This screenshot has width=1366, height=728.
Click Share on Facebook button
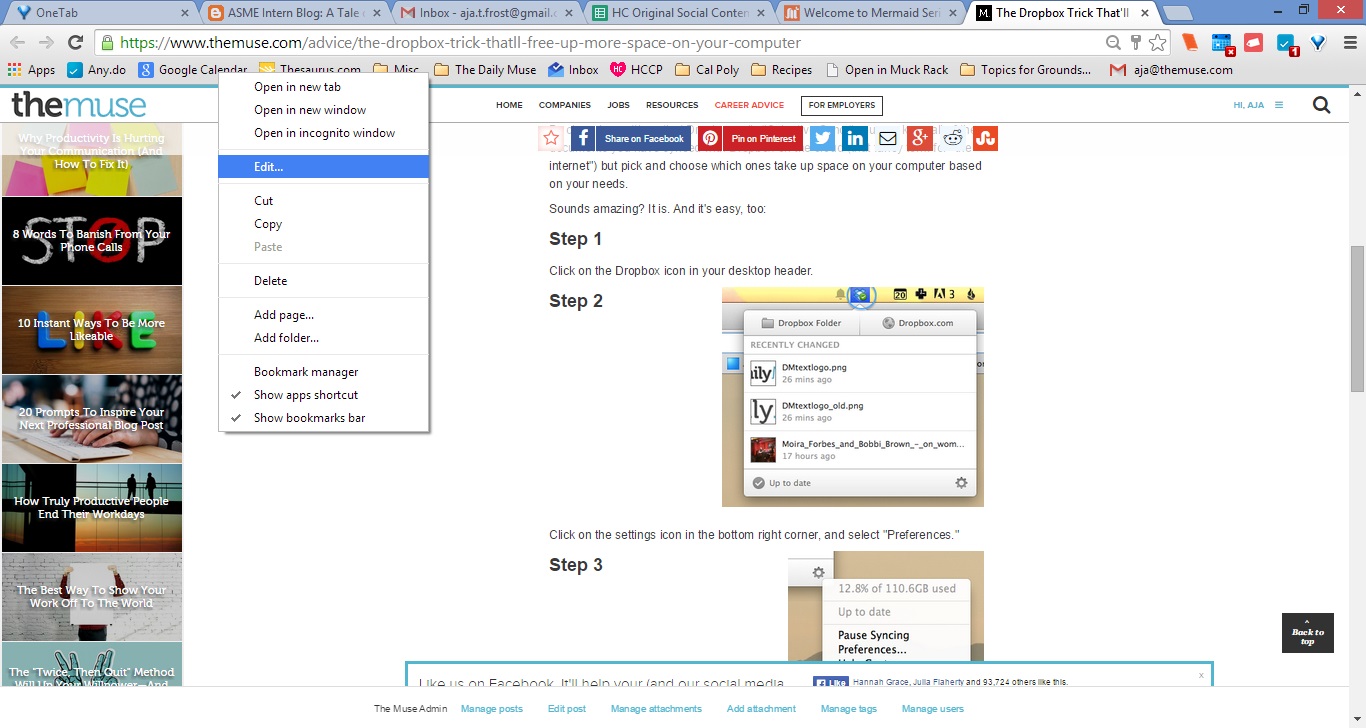632,138
